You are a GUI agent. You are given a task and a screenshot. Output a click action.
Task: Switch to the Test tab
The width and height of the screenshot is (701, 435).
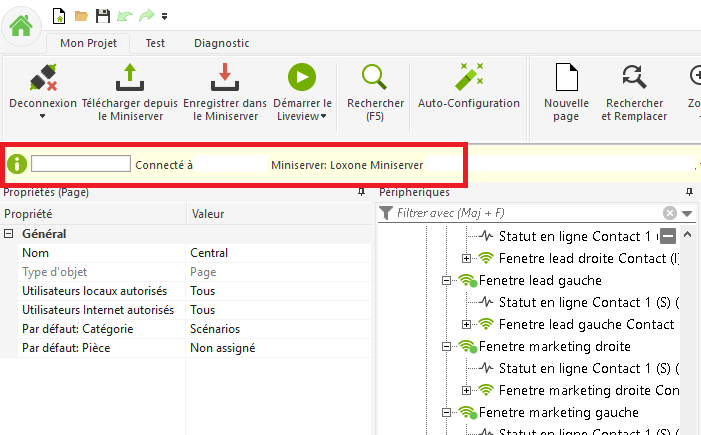(x=155, y=43)
